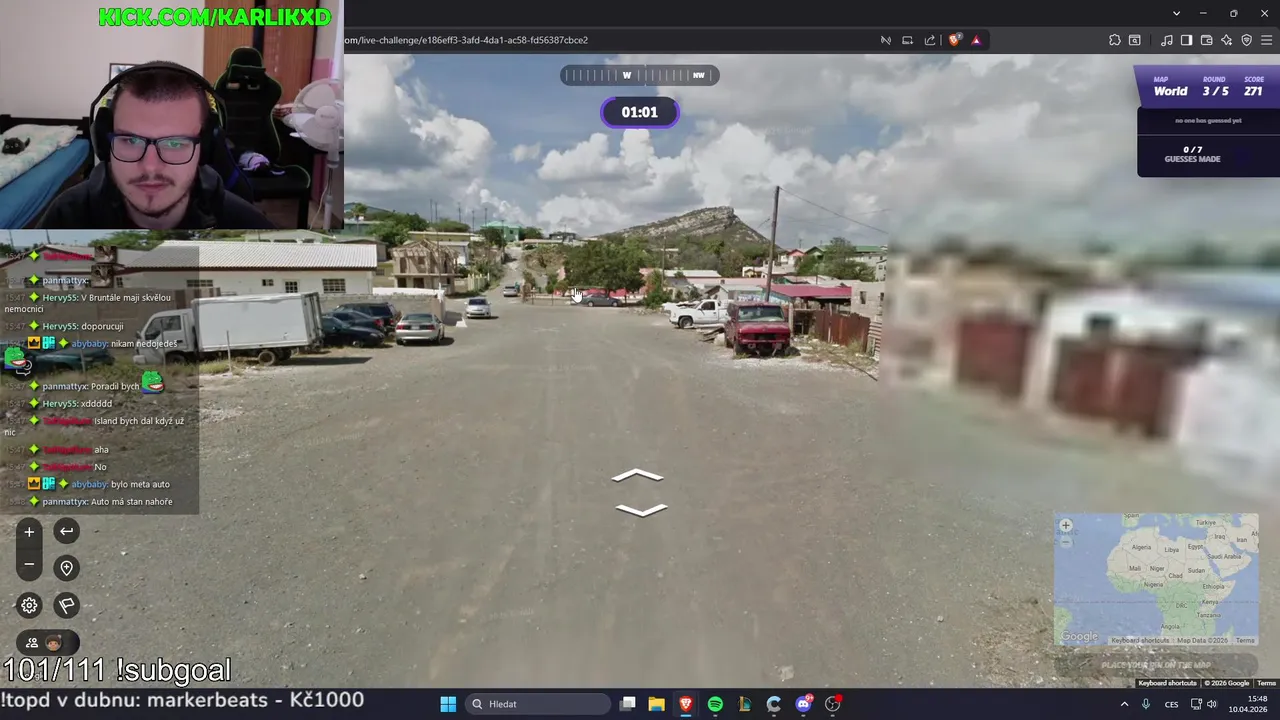Open League of Legends taskbar icon

(x=745, y=704)
